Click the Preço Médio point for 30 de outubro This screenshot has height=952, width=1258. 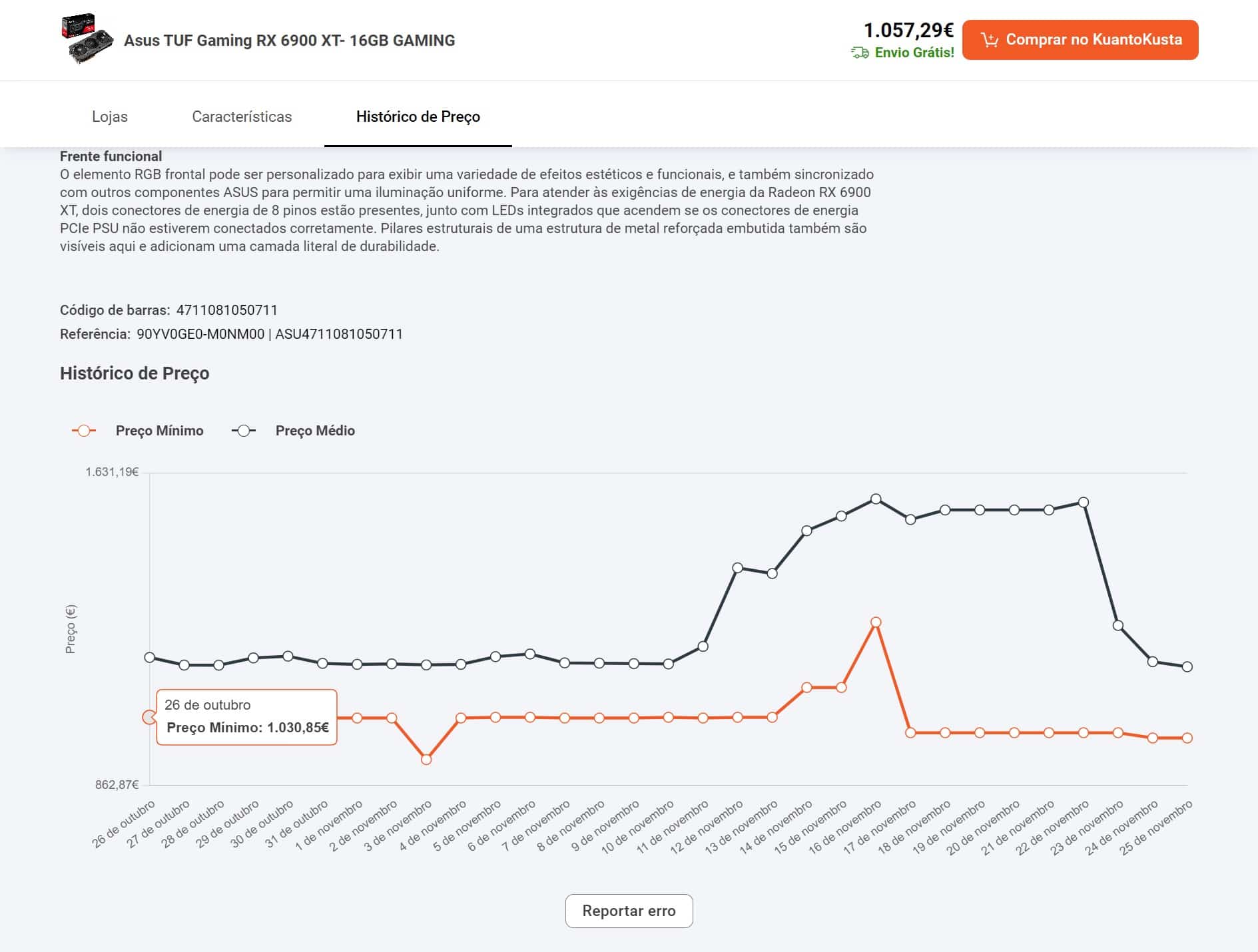click(288, 656)
